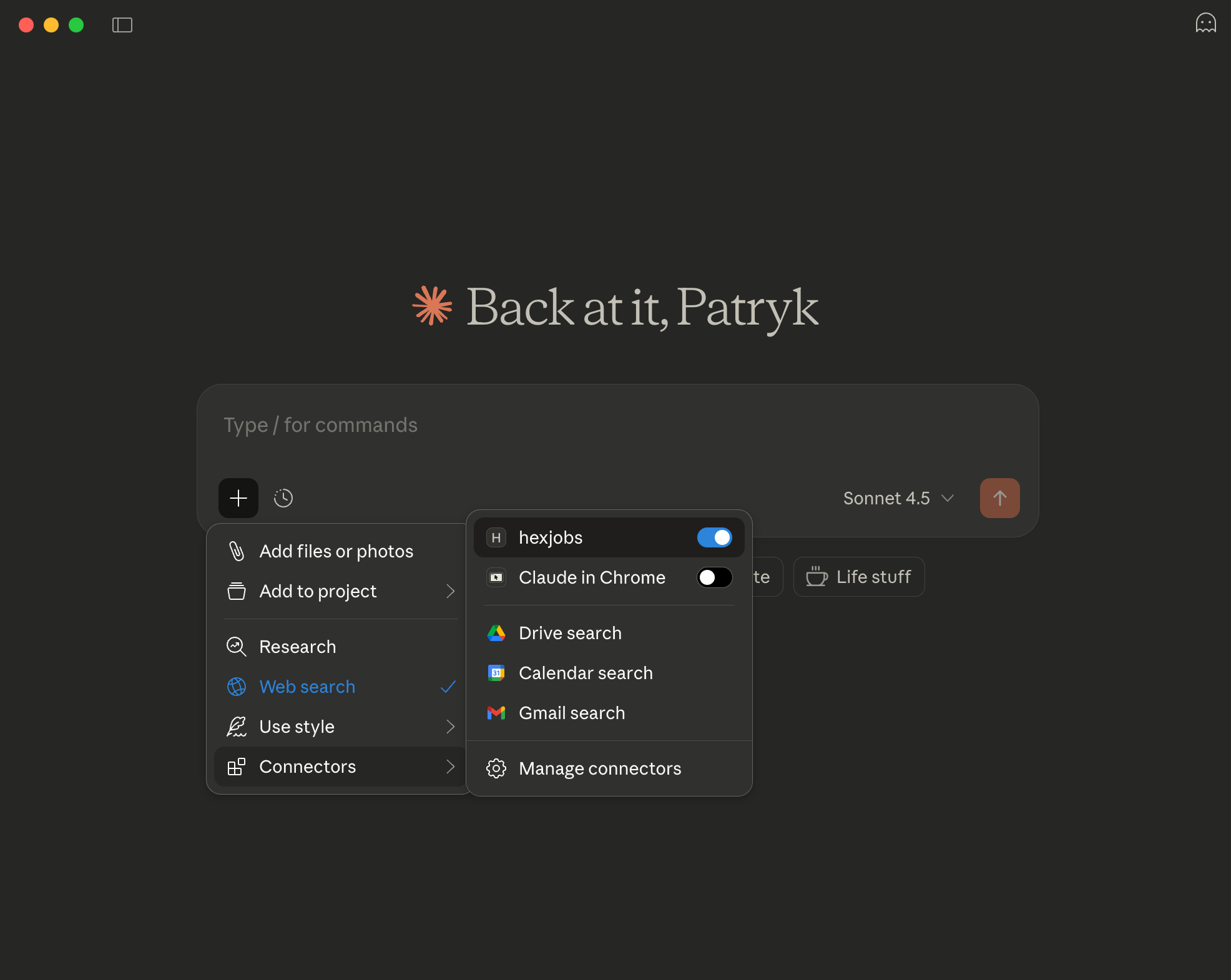Click the Web search globe icon
Image resolution: width=1231 pixels, height=980 pixels.
coord(237,687)
